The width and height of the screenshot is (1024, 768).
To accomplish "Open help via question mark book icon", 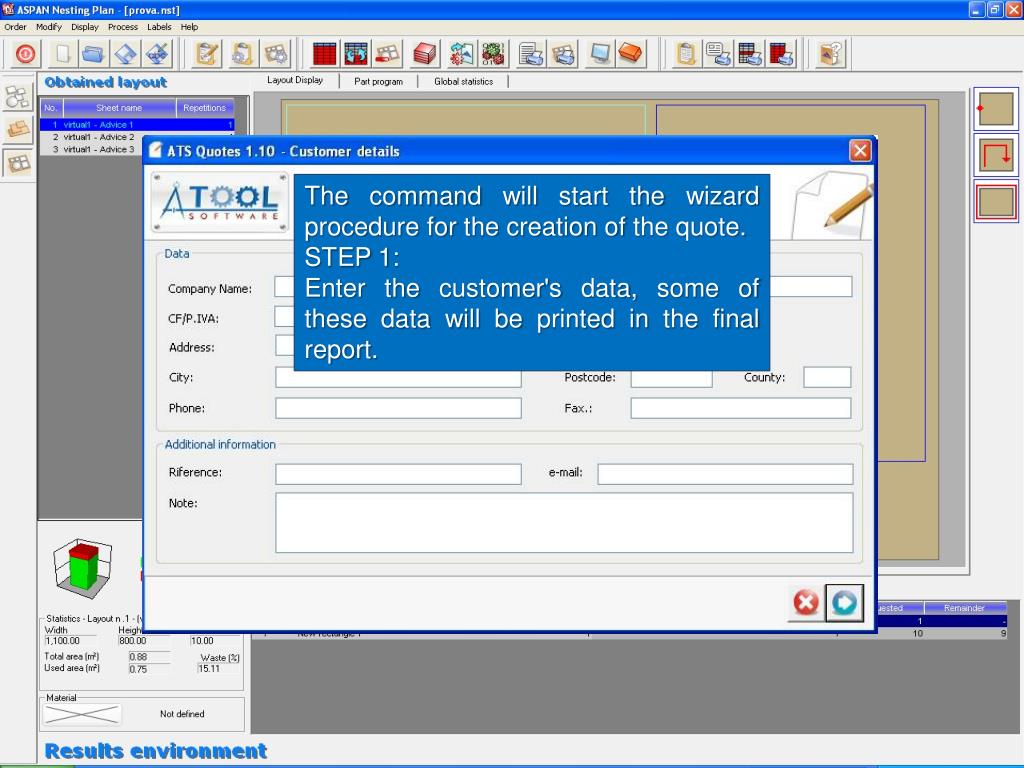I will click(831, 54).
